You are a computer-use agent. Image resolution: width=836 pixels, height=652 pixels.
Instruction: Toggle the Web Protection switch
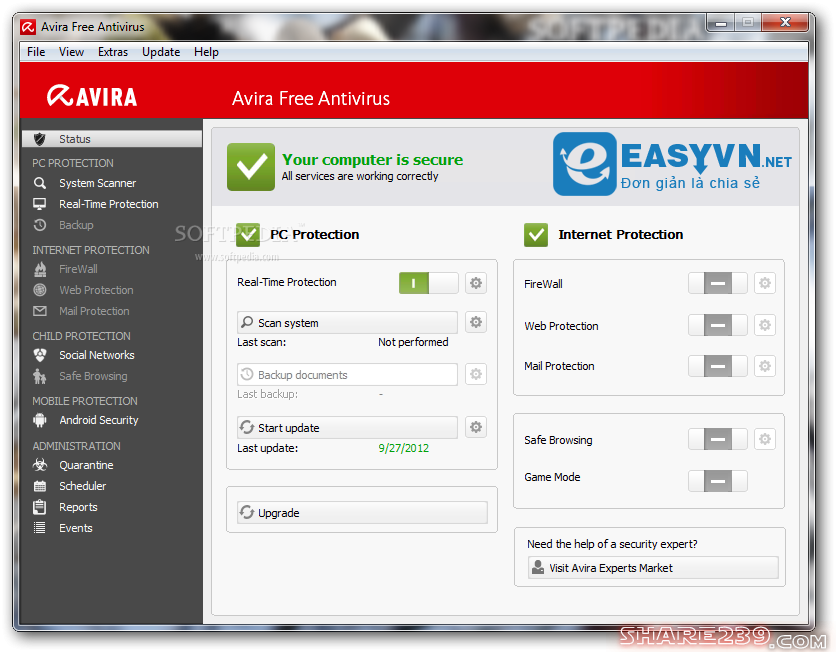(718, 325)
